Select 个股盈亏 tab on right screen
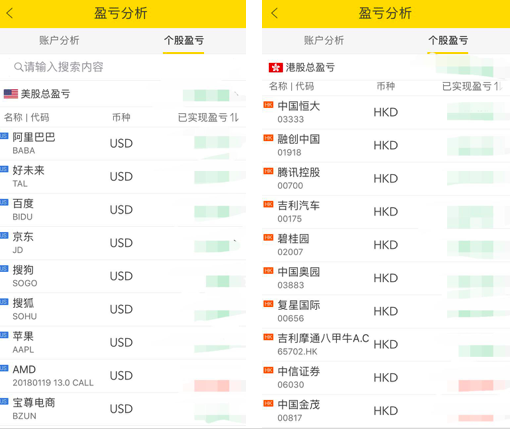510x429 pixels. (x=448, y=41)
